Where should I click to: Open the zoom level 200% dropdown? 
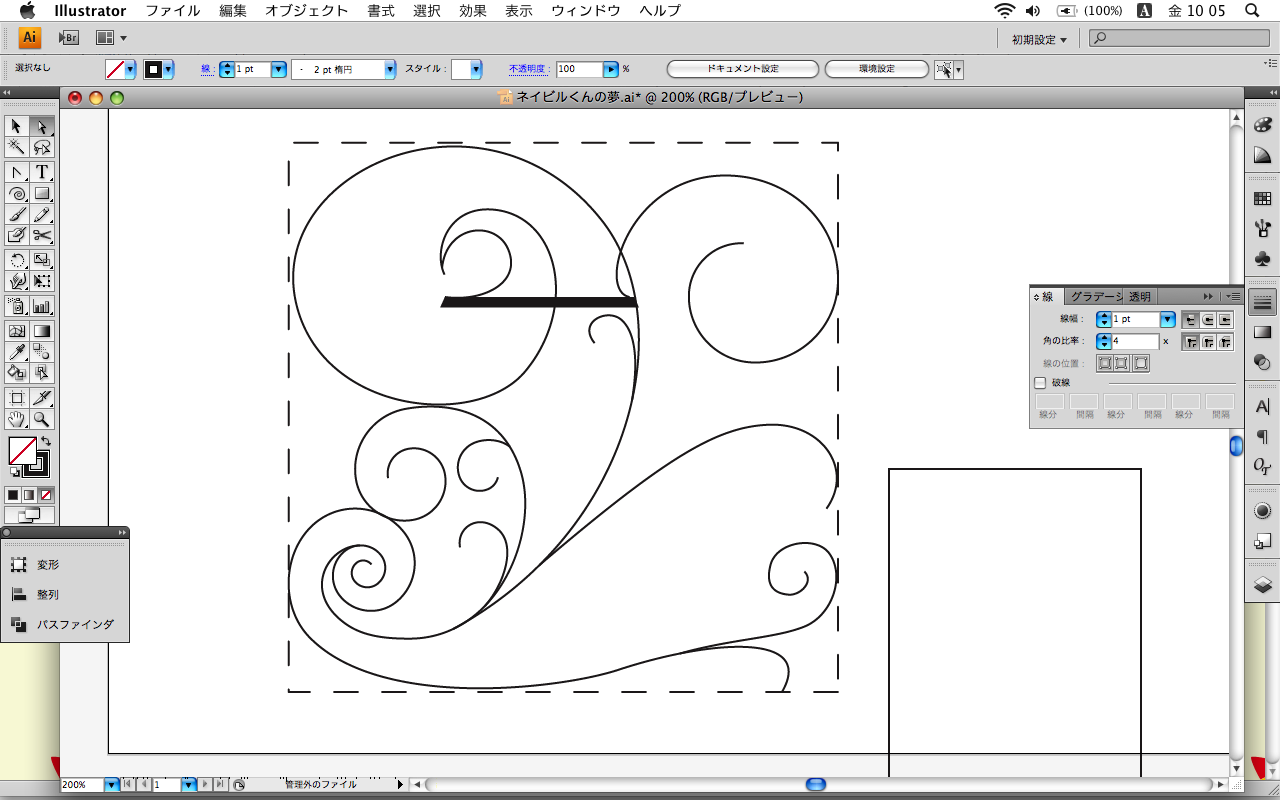(x=111, y=785)
